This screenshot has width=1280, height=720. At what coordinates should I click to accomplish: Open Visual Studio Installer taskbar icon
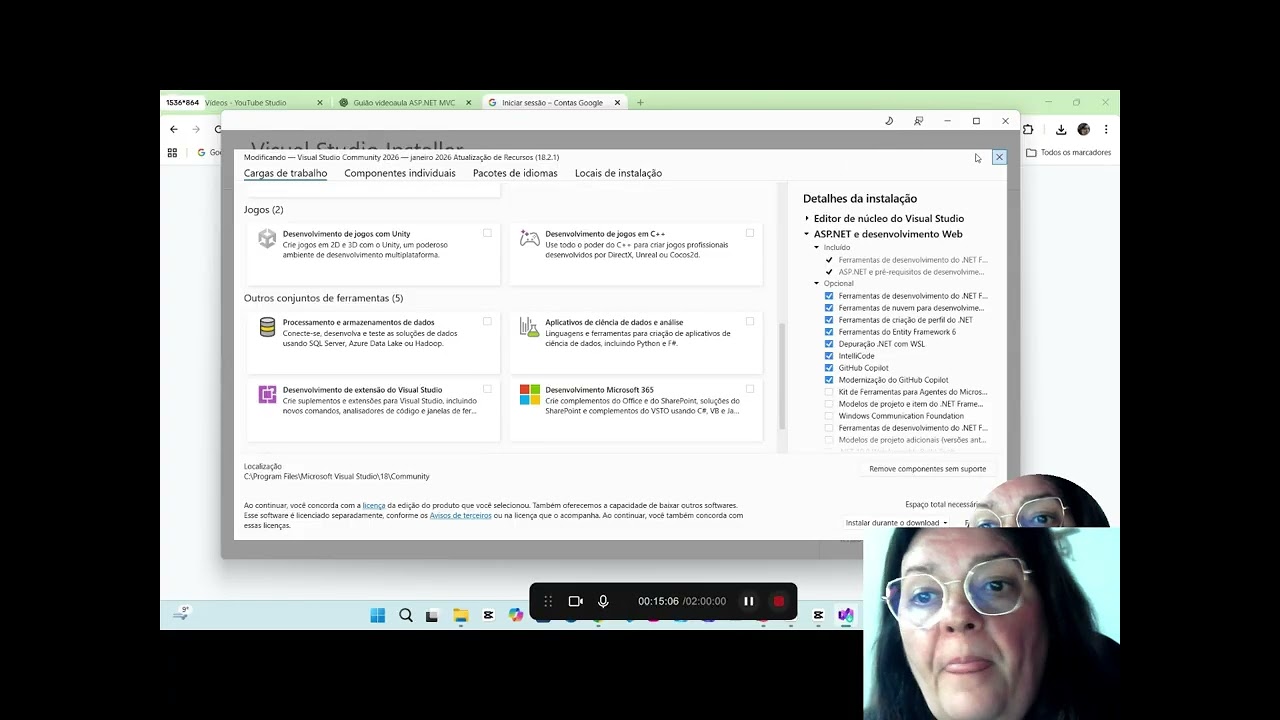846,615
